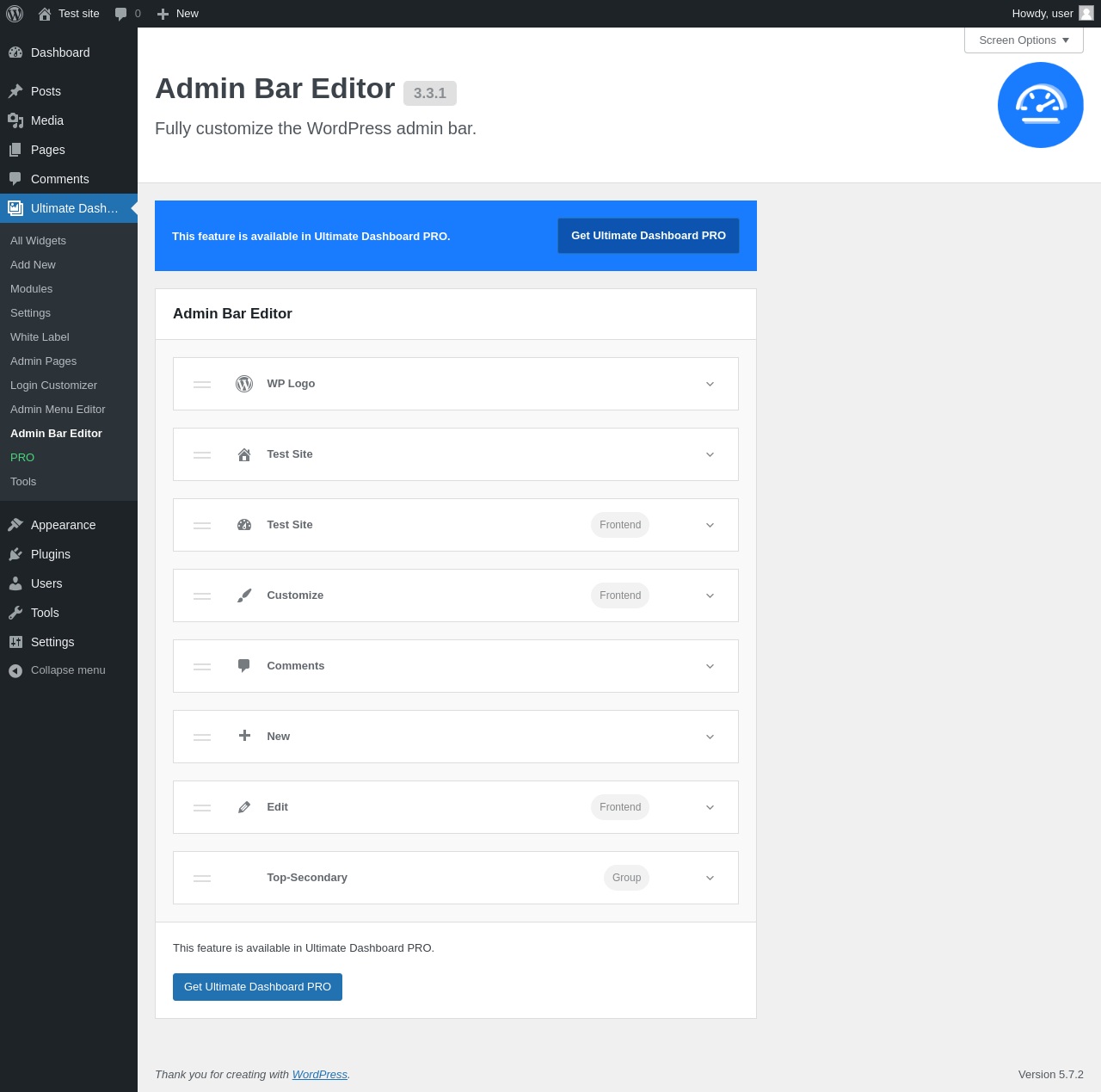Click the plus icon in the New row
The height and width of the screenshot is (1092, 1101).
point(244,736)
